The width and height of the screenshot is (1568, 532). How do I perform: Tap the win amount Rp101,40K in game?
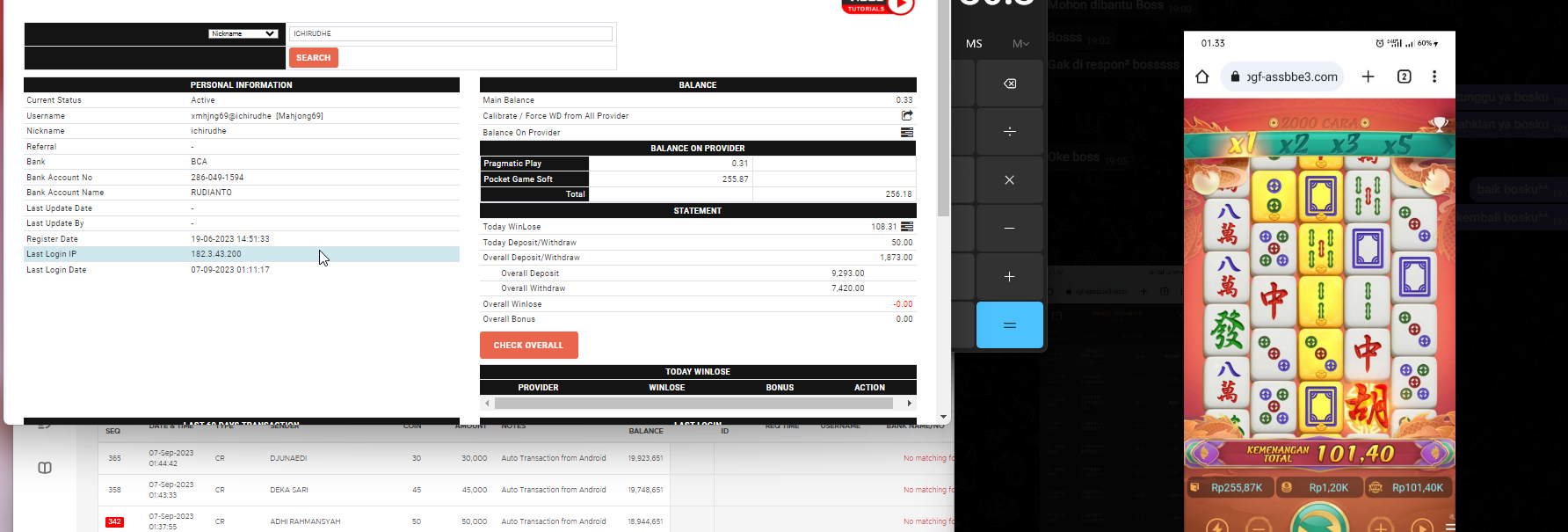point(1409,487)
